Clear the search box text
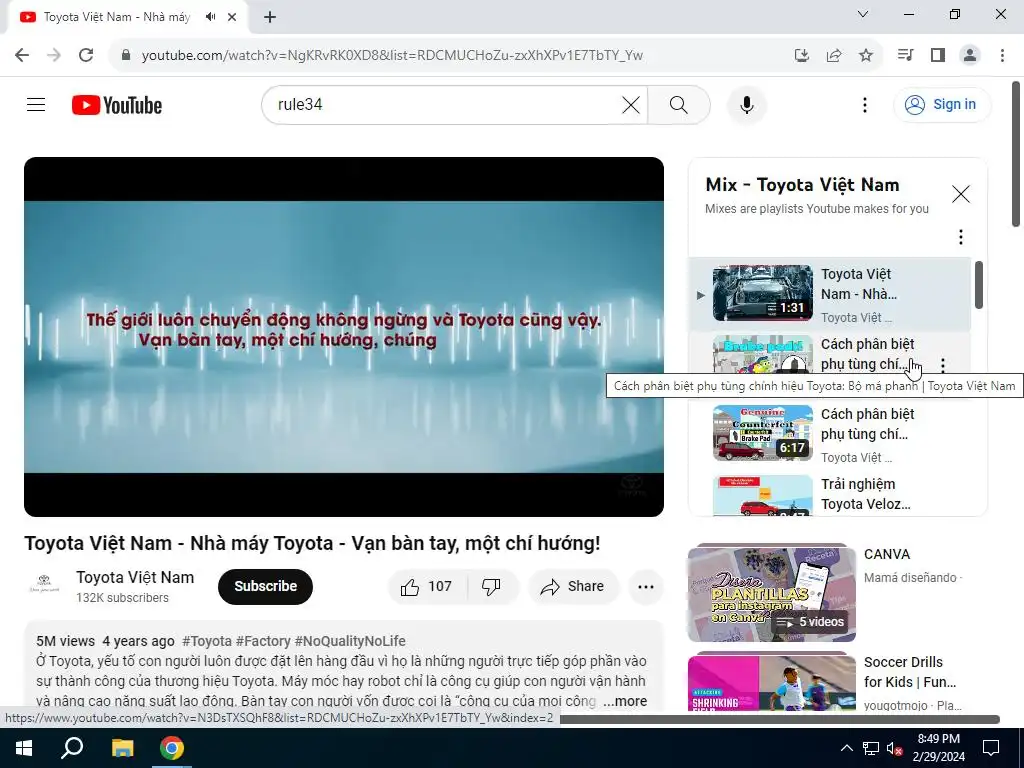The height and width of the screenshot is (768, 1024). tap(631, 104)
